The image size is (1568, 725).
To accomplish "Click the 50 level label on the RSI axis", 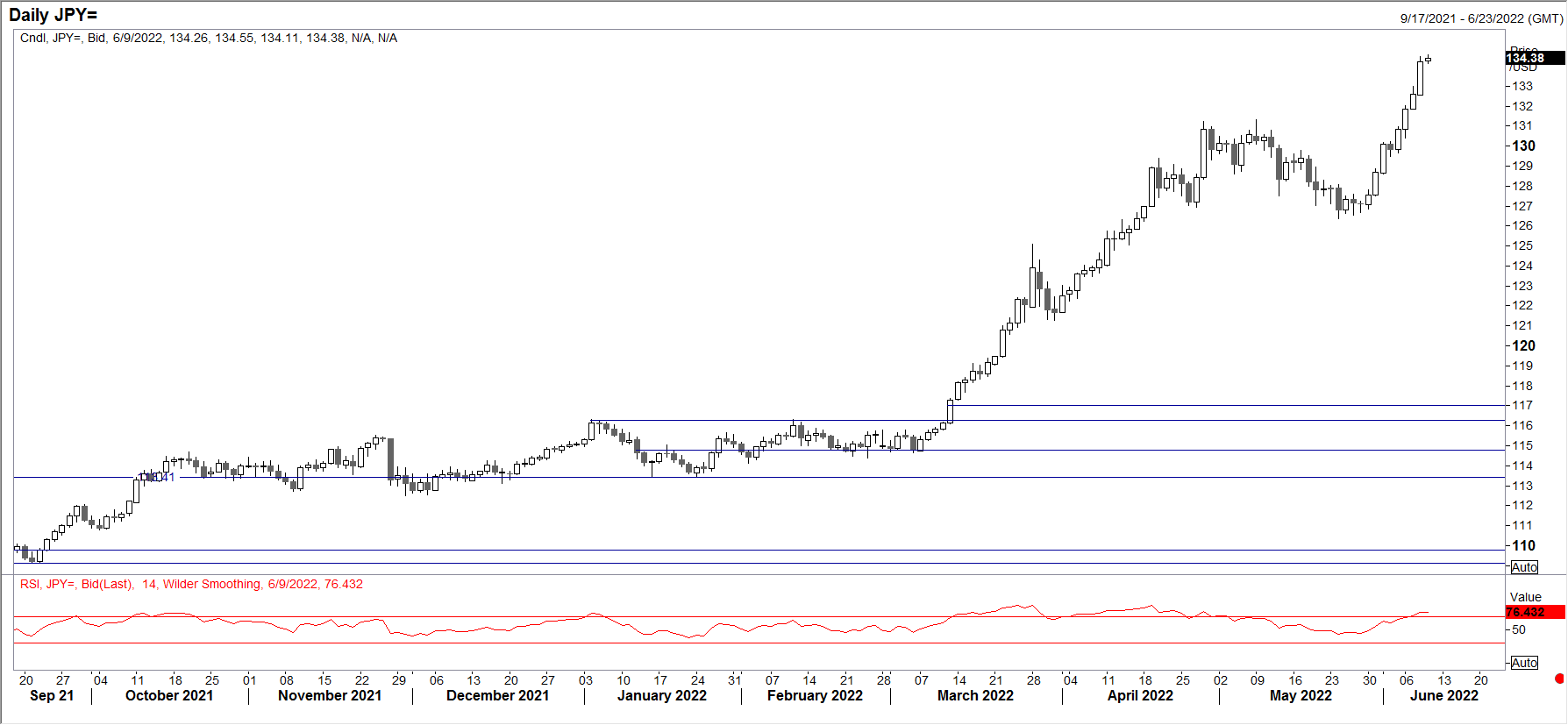I will (1519, 629).
